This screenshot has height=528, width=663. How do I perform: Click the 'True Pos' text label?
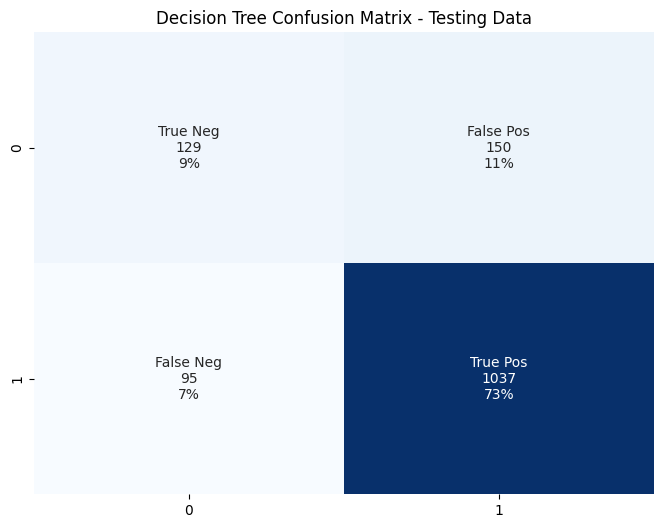coord(499,362)
